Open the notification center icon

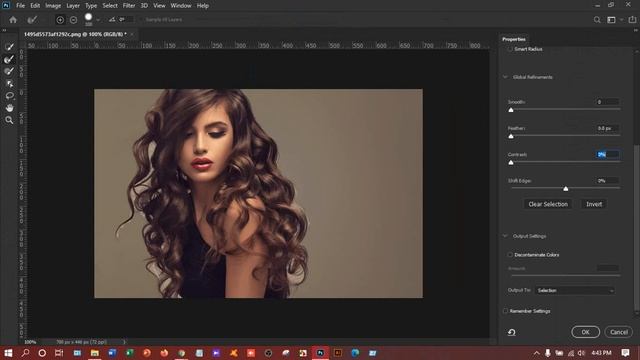[x=625, y=353]
